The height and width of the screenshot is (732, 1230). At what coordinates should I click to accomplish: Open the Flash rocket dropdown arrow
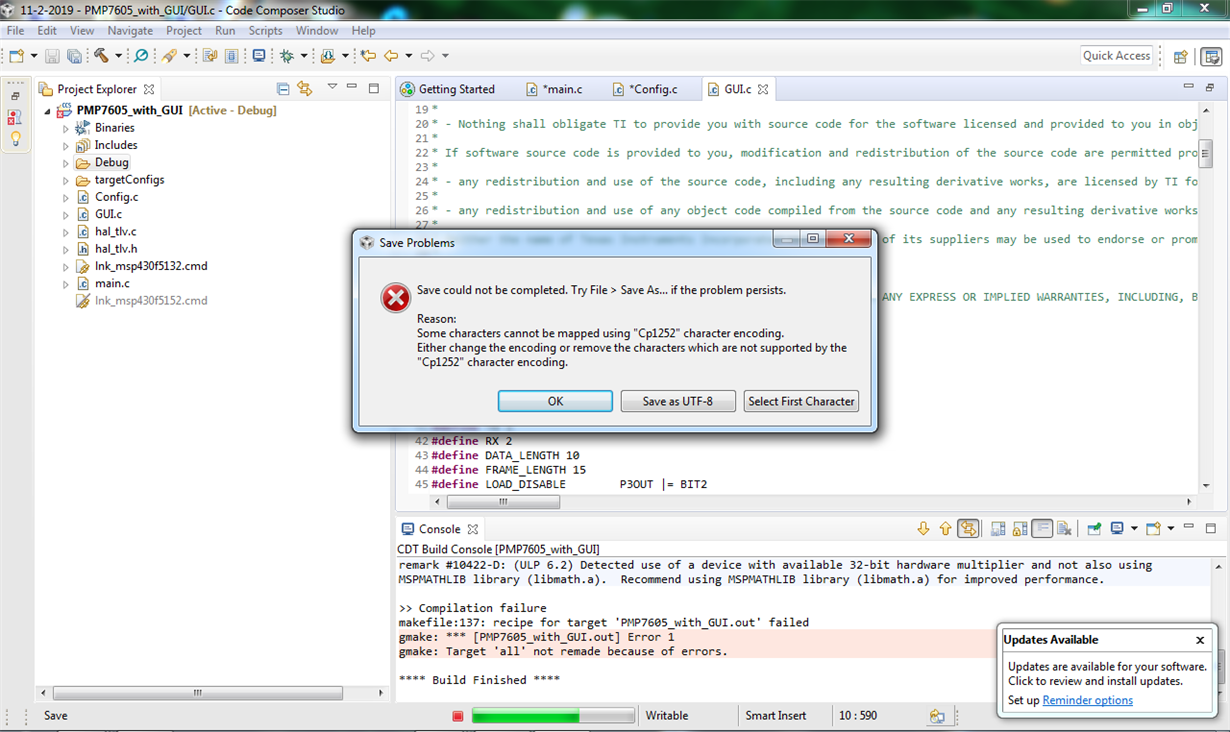(x=186, y=56)
